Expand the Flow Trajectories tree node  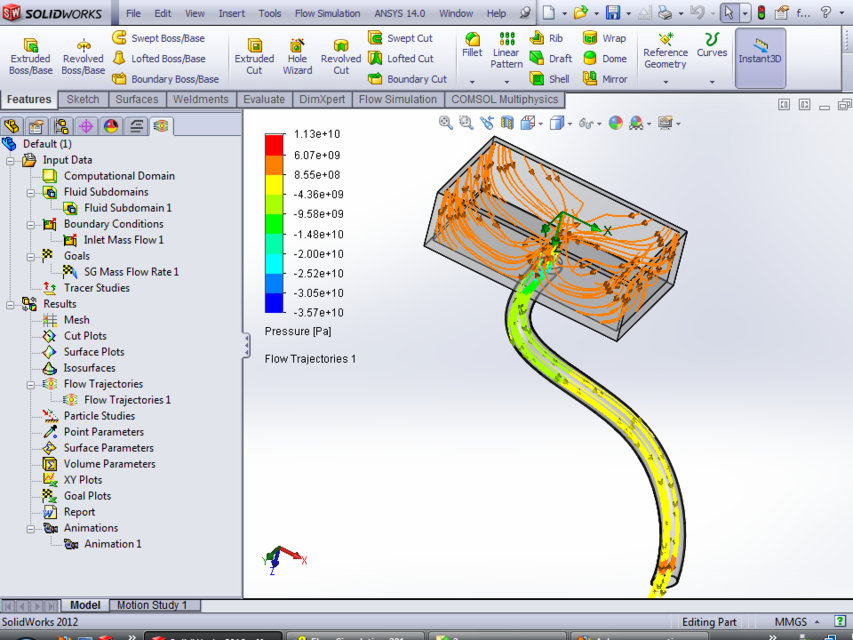pos(30,384)
